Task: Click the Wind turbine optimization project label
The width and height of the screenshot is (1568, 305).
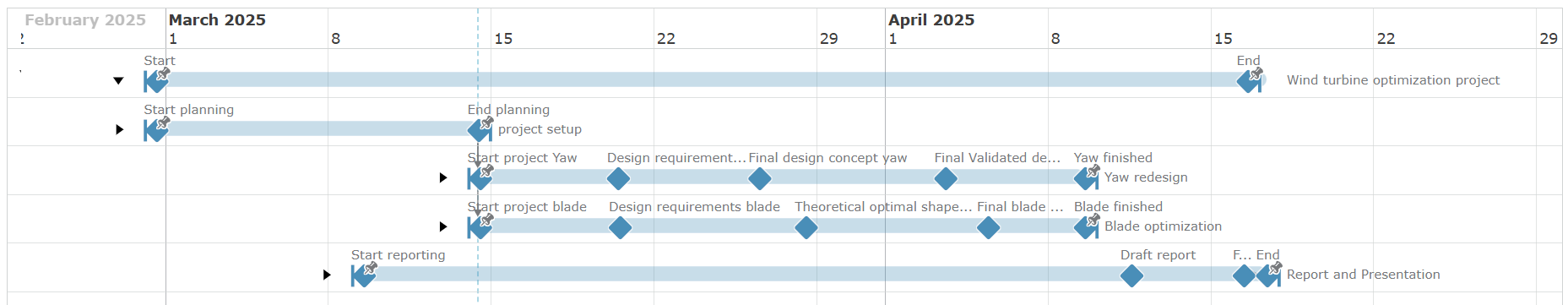Action: point(1393,80)
